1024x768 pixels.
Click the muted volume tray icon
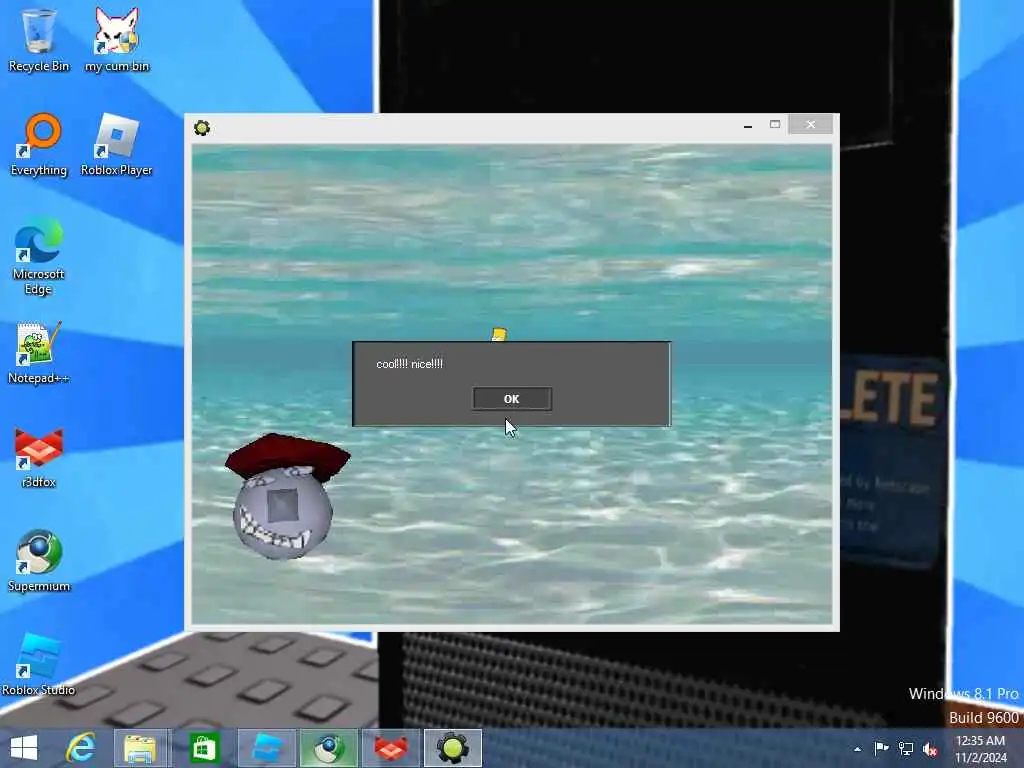pyautogui.click(x=931, y=749)
